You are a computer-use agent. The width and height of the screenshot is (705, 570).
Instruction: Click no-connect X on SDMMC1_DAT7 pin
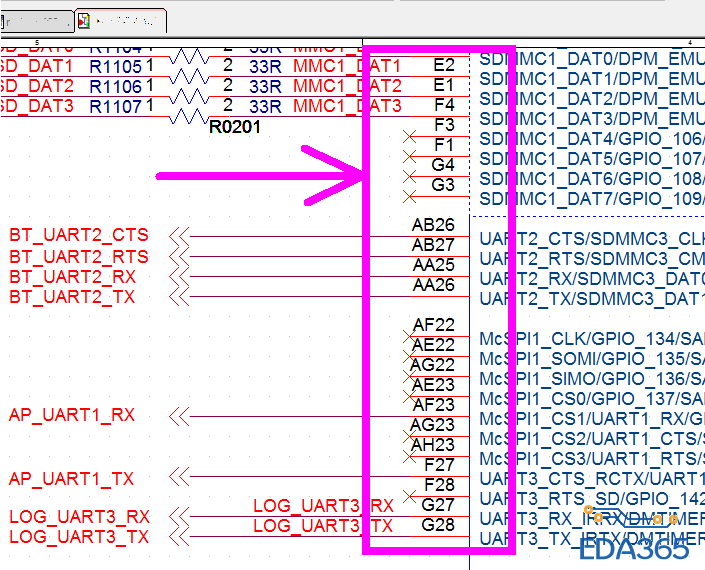tap(410, 196)
